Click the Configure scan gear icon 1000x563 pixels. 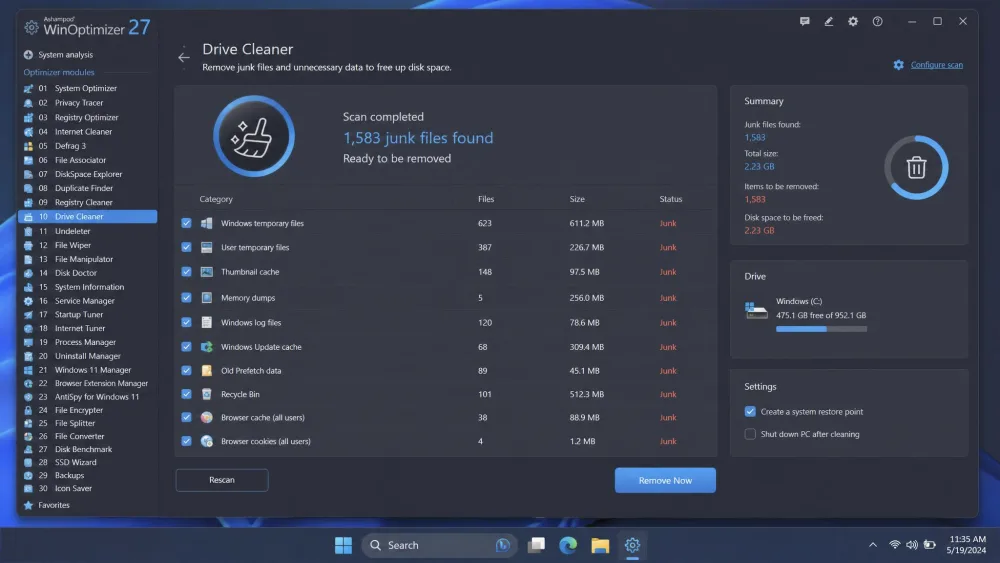tap(899, 65)
